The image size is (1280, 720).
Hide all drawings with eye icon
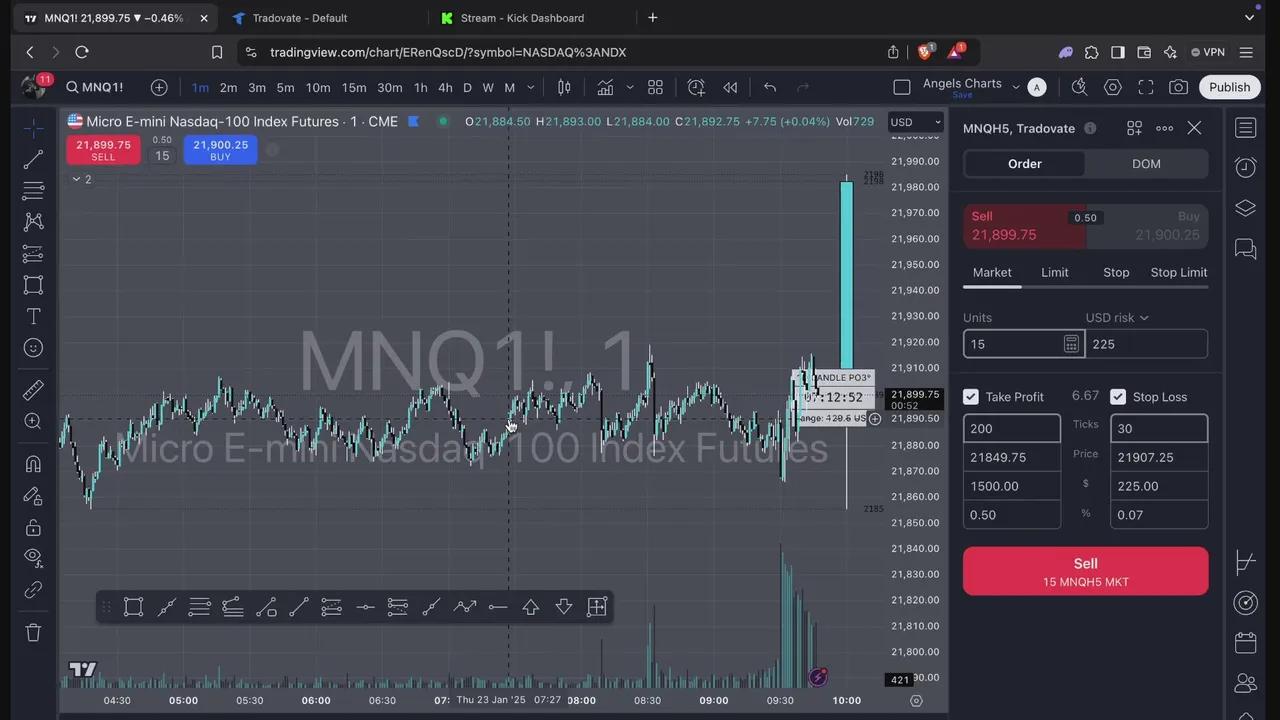pos(33,558)
